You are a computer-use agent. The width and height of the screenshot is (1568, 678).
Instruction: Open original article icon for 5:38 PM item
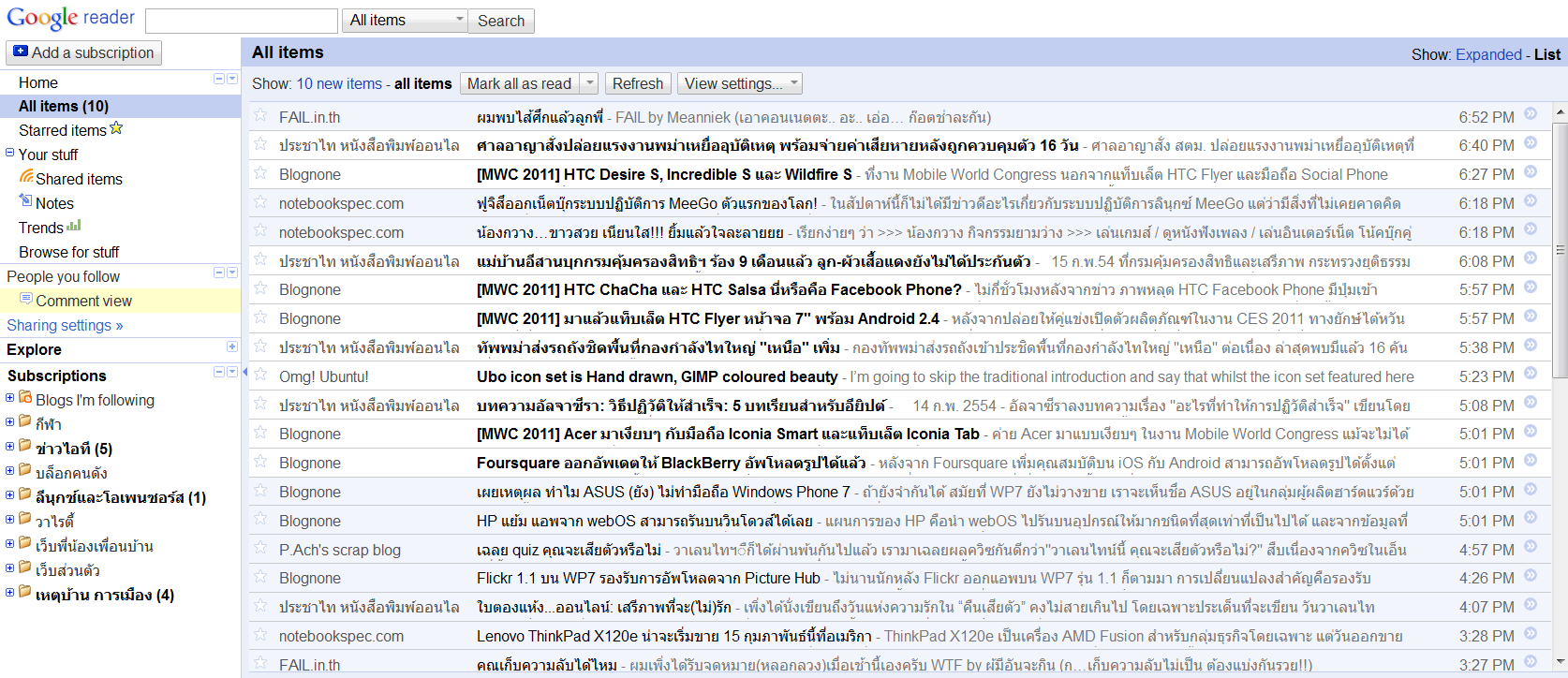pos(1531,344)
